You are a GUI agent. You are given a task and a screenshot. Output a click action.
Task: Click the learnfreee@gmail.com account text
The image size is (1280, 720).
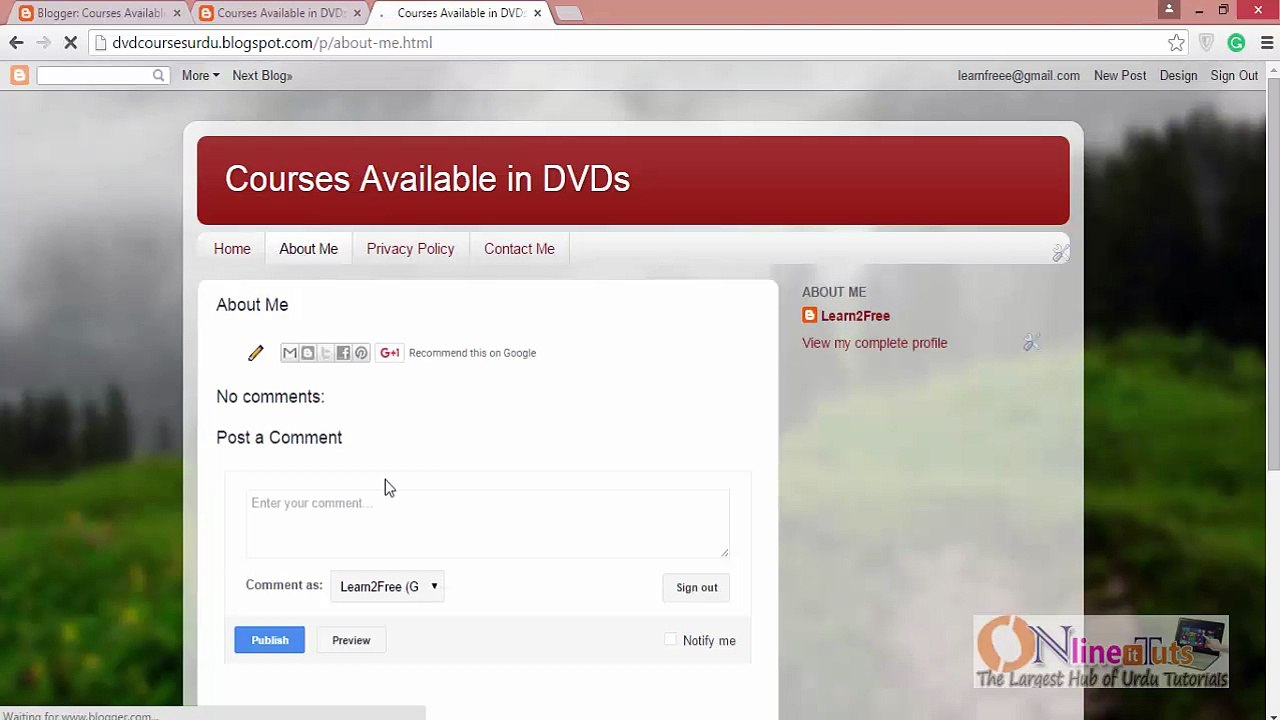1018,75
